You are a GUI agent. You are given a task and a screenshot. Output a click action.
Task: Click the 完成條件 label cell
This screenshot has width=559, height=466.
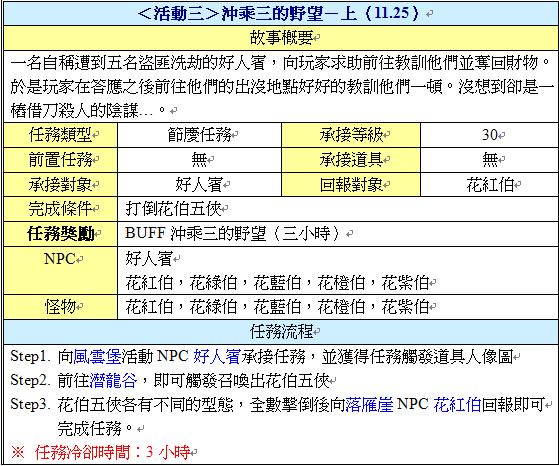tap(61, 209)
